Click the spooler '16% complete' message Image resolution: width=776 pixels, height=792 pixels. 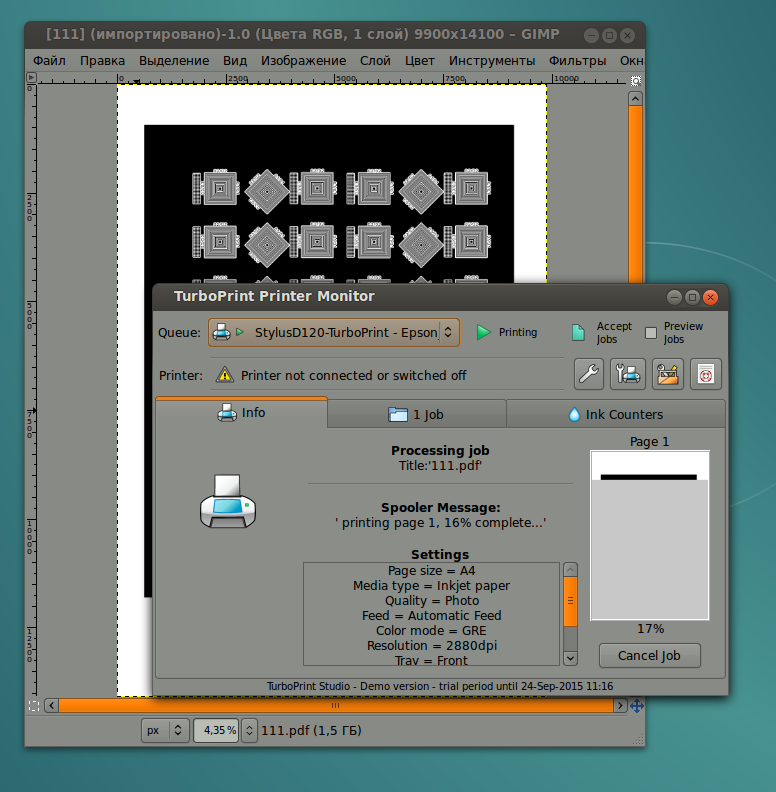440,523
